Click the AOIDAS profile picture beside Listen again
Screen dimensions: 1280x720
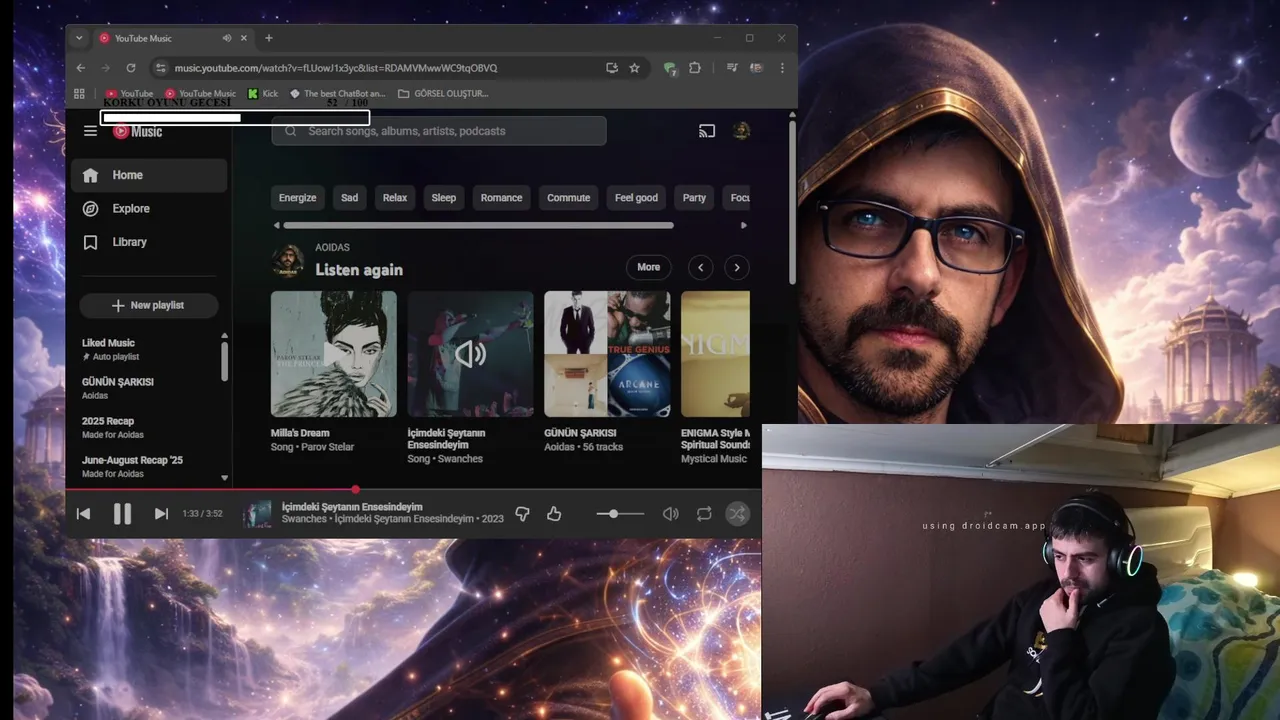click(288, 260)
